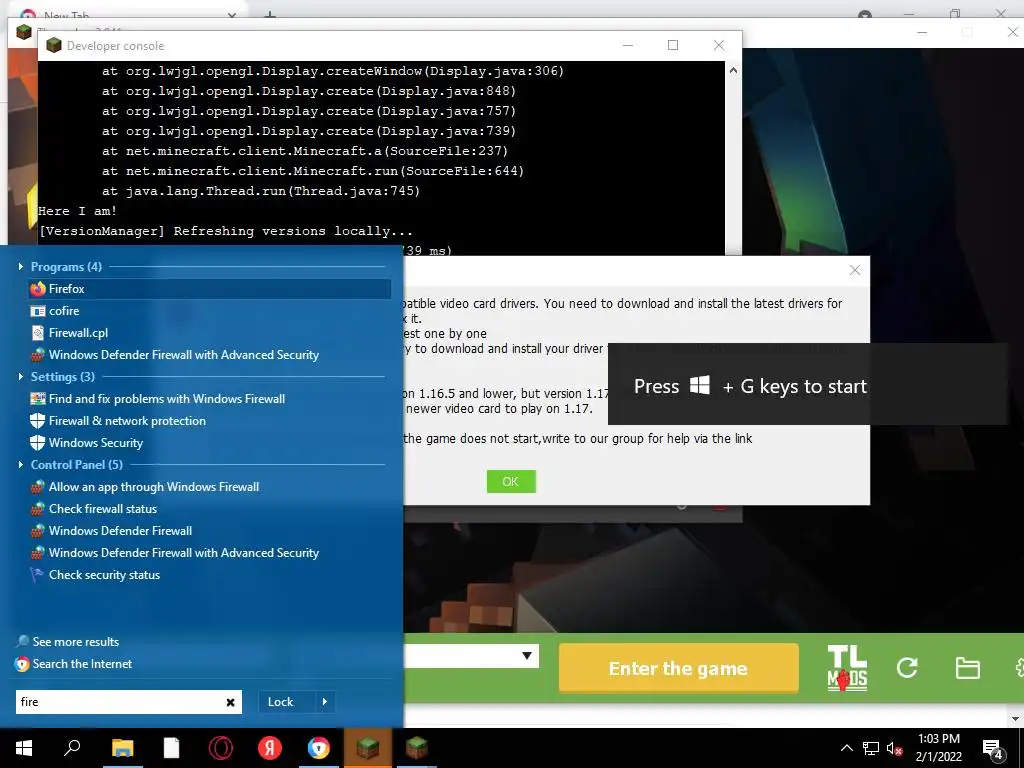
Task: Open the blank document taskbar icon
Action: pos(171,748)
